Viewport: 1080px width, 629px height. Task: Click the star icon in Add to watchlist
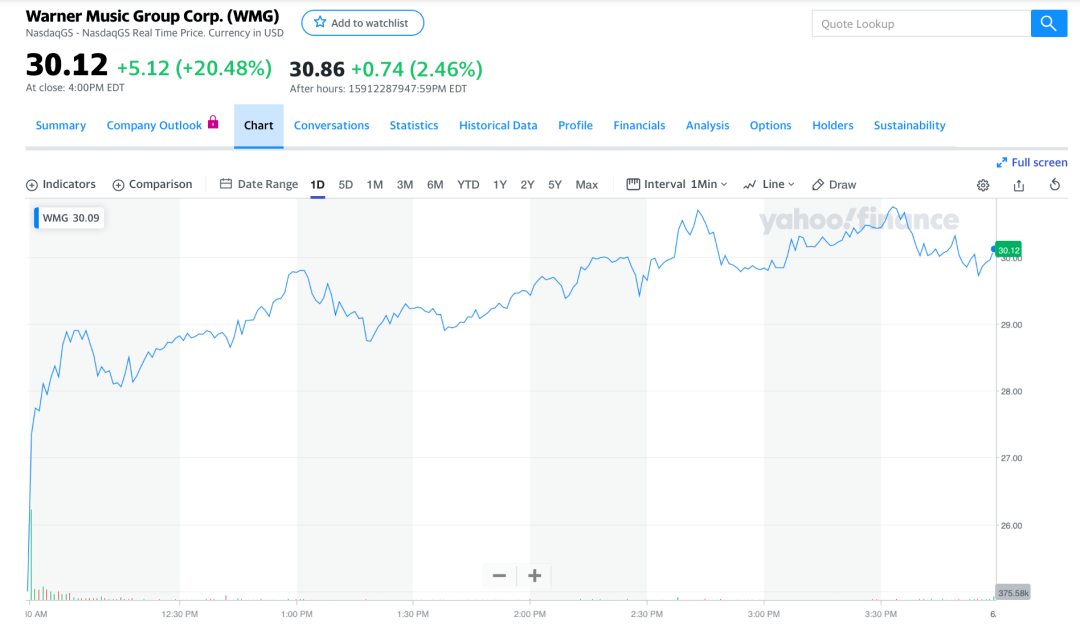pyautogui.click(x=320, y=23)
